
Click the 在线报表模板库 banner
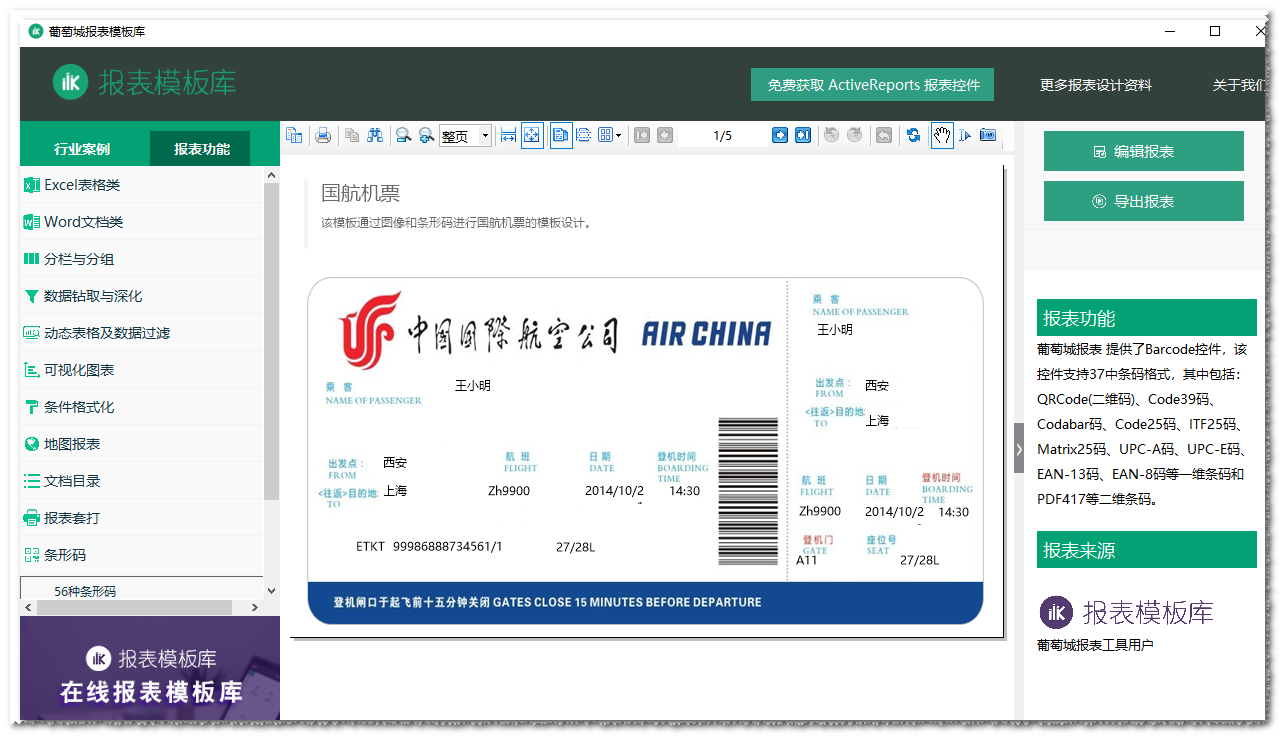click(x=150, y=667)
